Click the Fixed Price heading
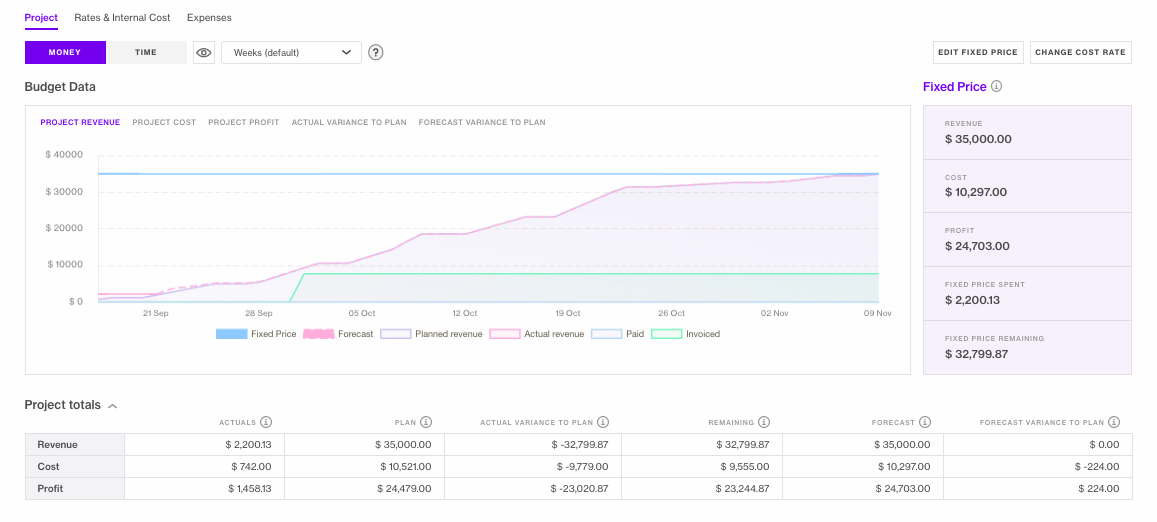Image resolution: width=1157 pixels, height=522 pixels. tap(954, 86)
